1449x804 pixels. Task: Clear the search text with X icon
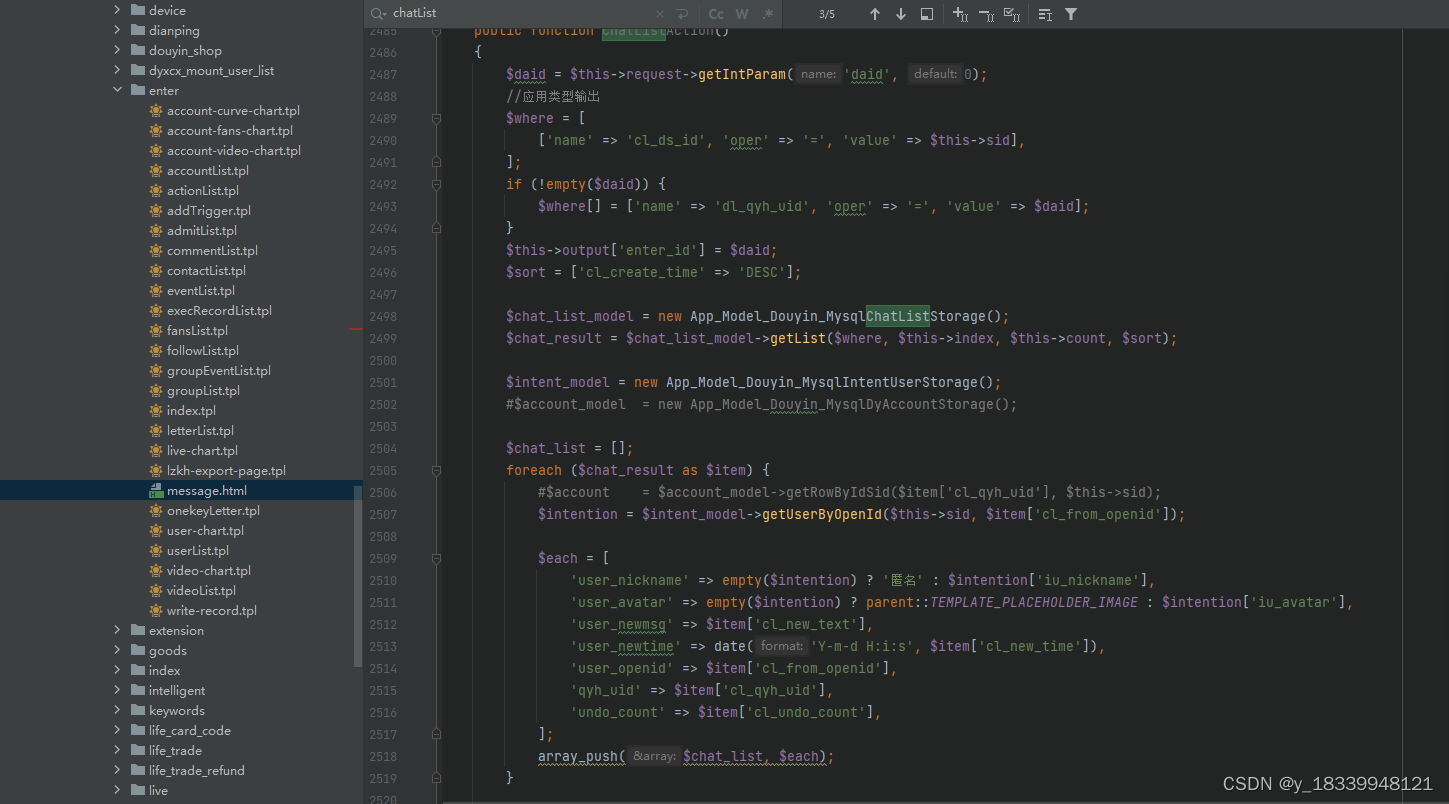coord(660,14)
